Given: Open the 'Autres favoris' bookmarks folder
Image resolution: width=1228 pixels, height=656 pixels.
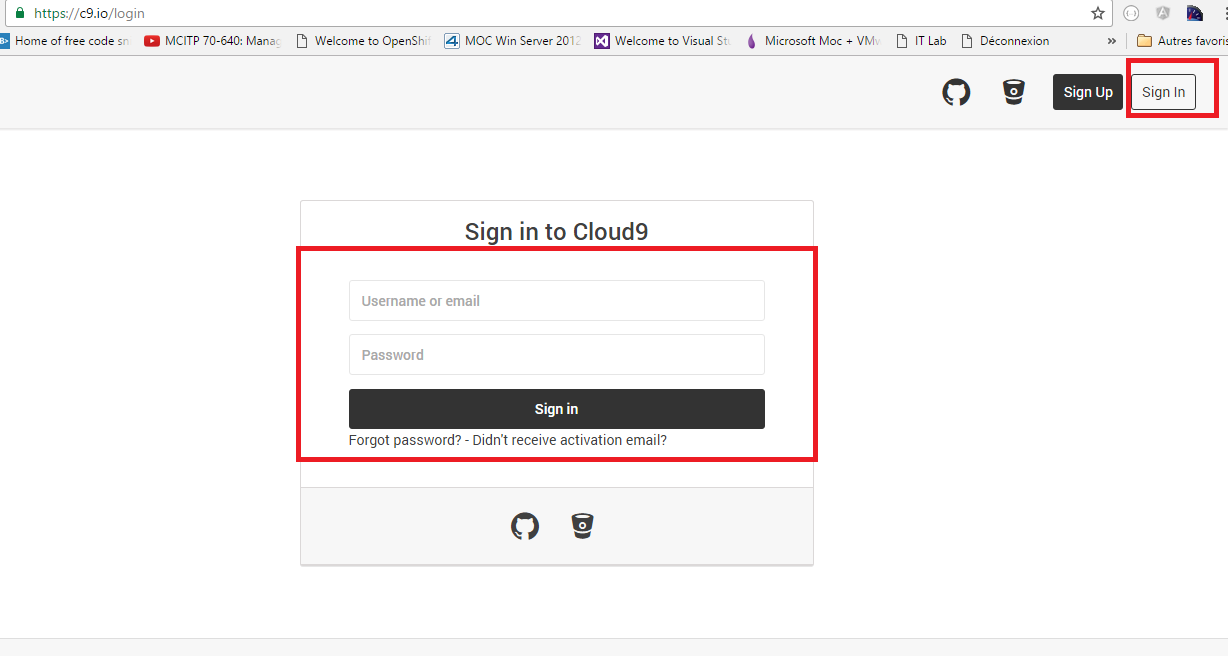Looking at the screenshot, I should click(1182, 41).
